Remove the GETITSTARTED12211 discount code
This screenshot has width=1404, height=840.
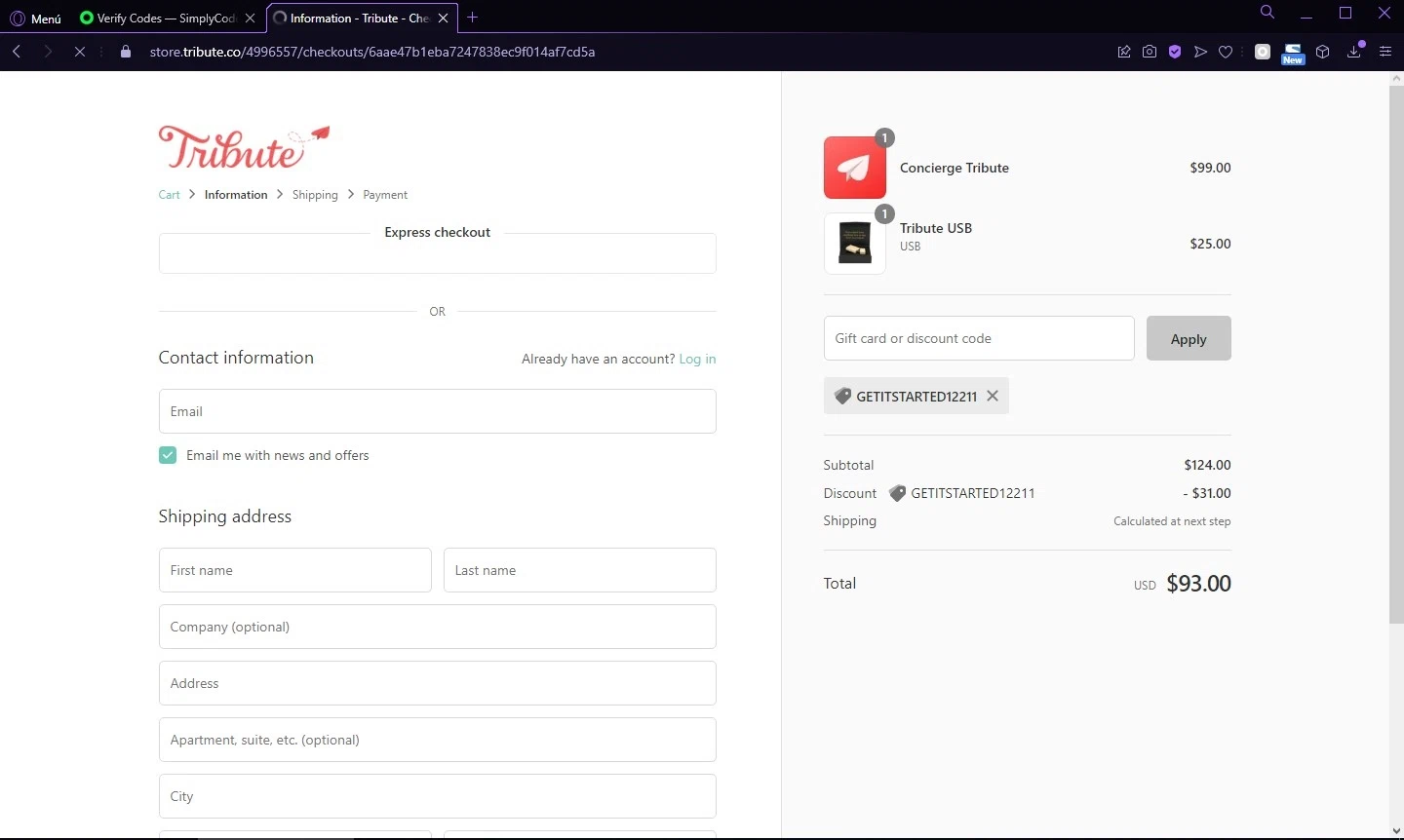[993, 396]
